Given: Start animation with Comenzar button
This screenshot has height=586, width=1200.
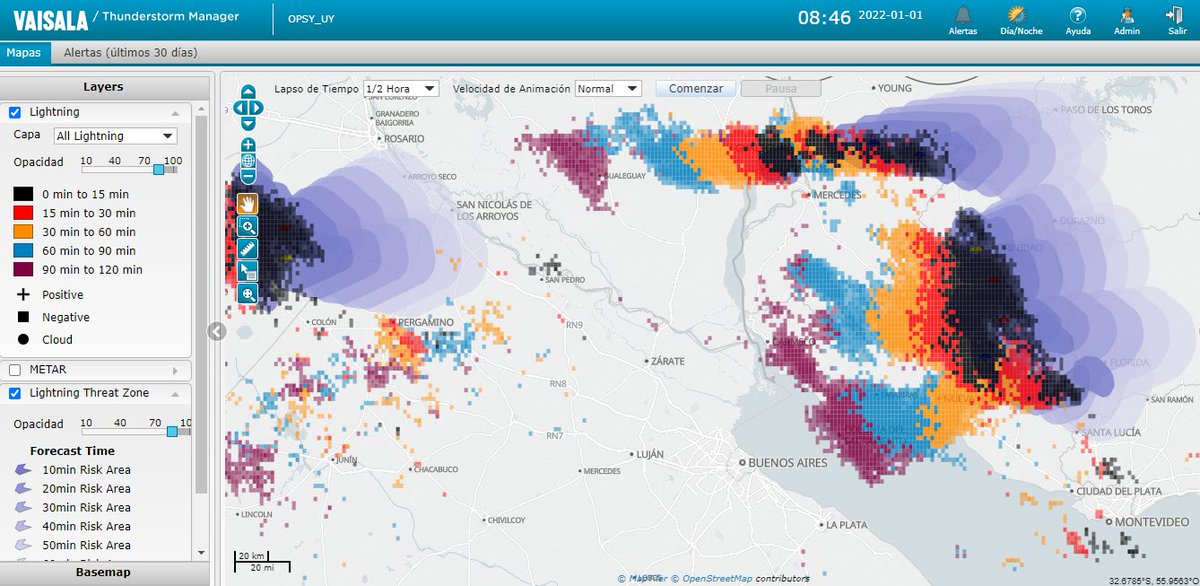Looking at the screenshot, I should 696,88.
